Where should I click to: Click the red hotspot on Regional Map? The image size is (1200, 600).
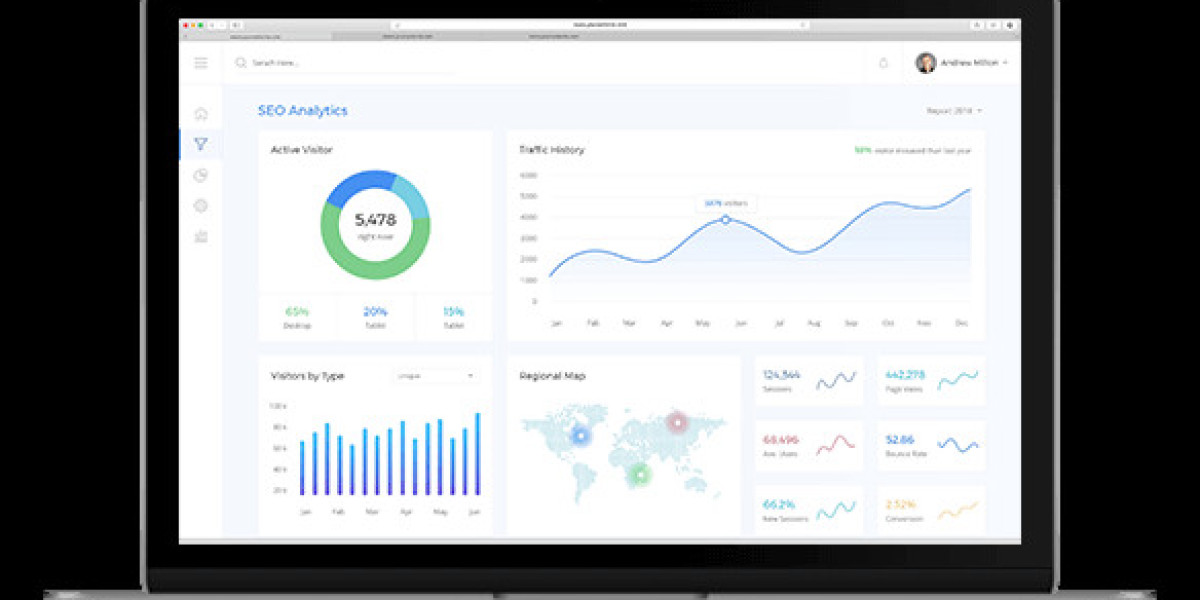678,422
